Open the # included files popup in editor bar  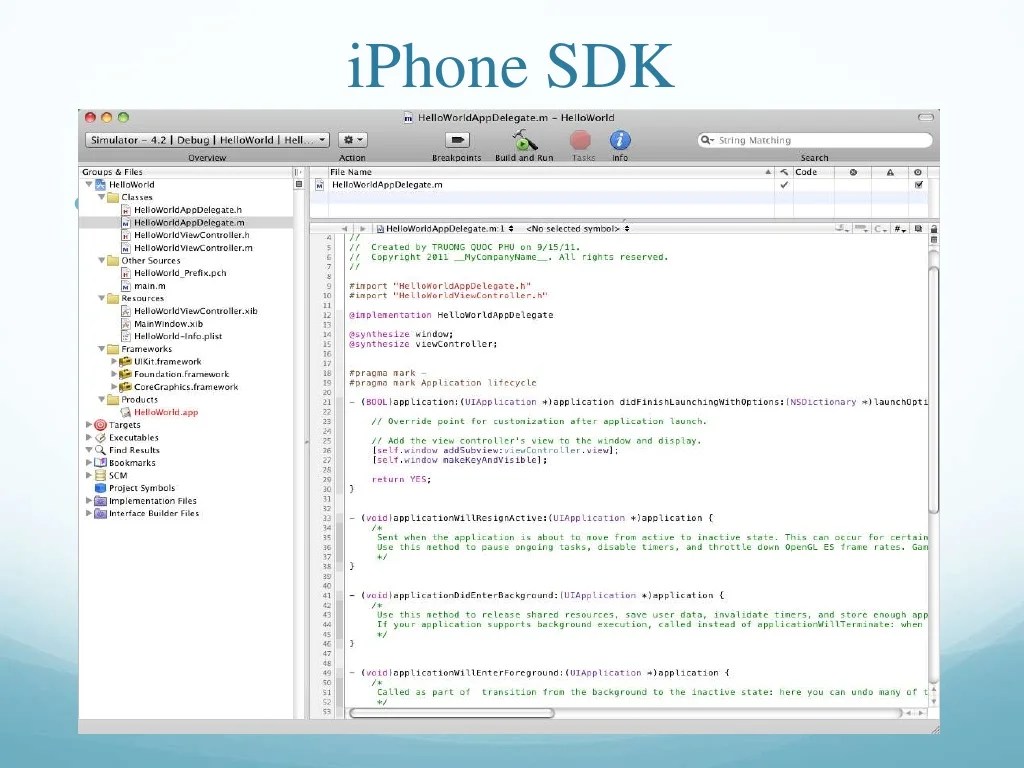[900, 229]
